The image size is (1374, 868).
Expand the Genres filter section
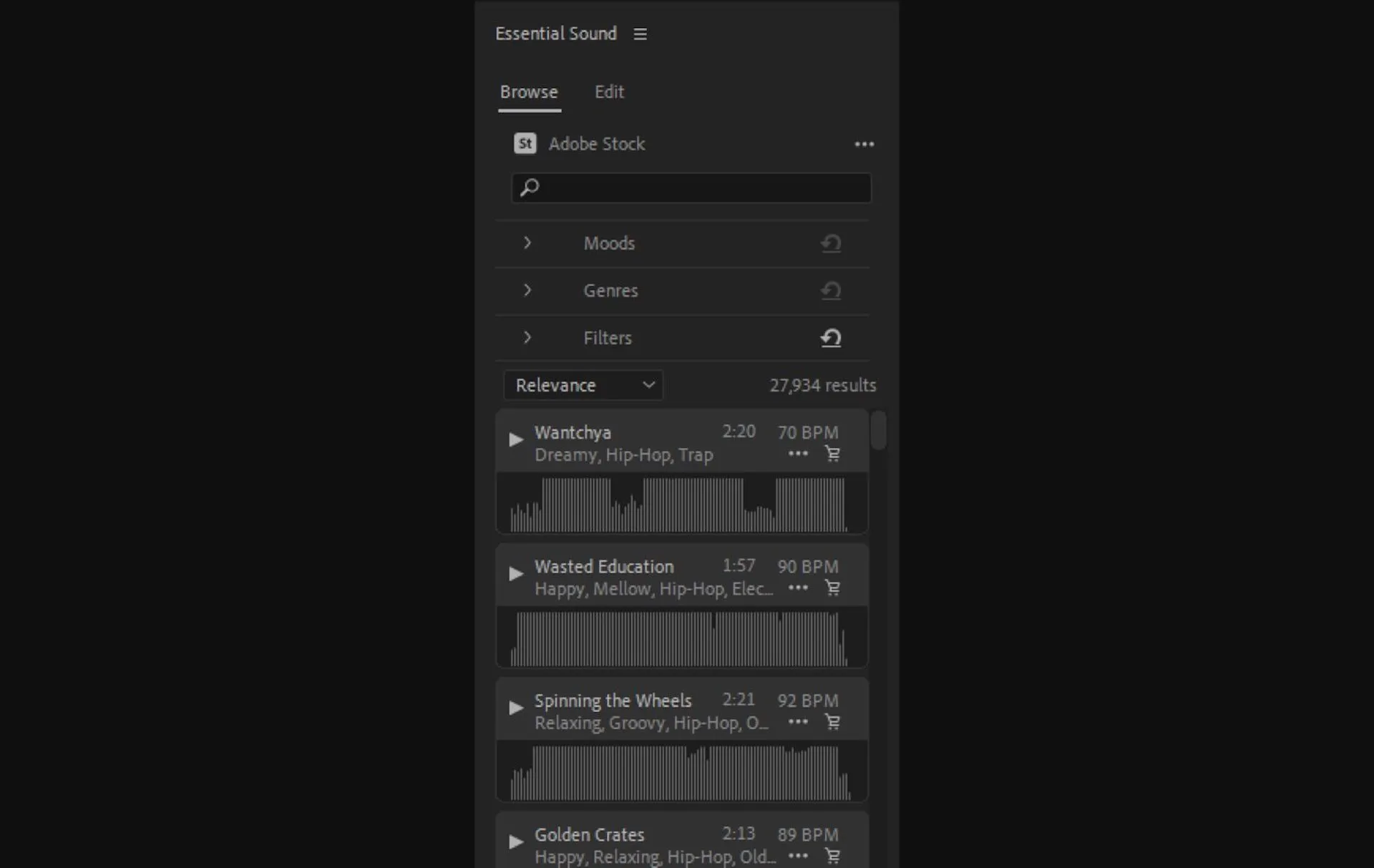(x=527, y=290)
